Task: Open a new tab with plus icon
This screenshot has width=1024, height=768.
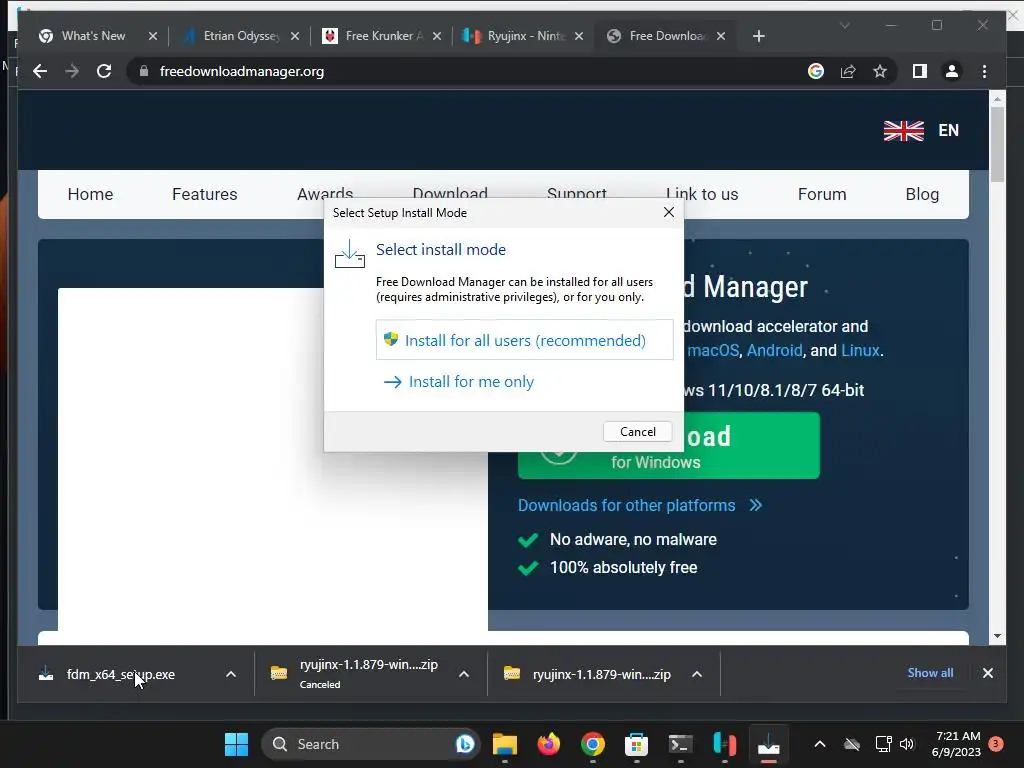Action: (x=758, y=36)
